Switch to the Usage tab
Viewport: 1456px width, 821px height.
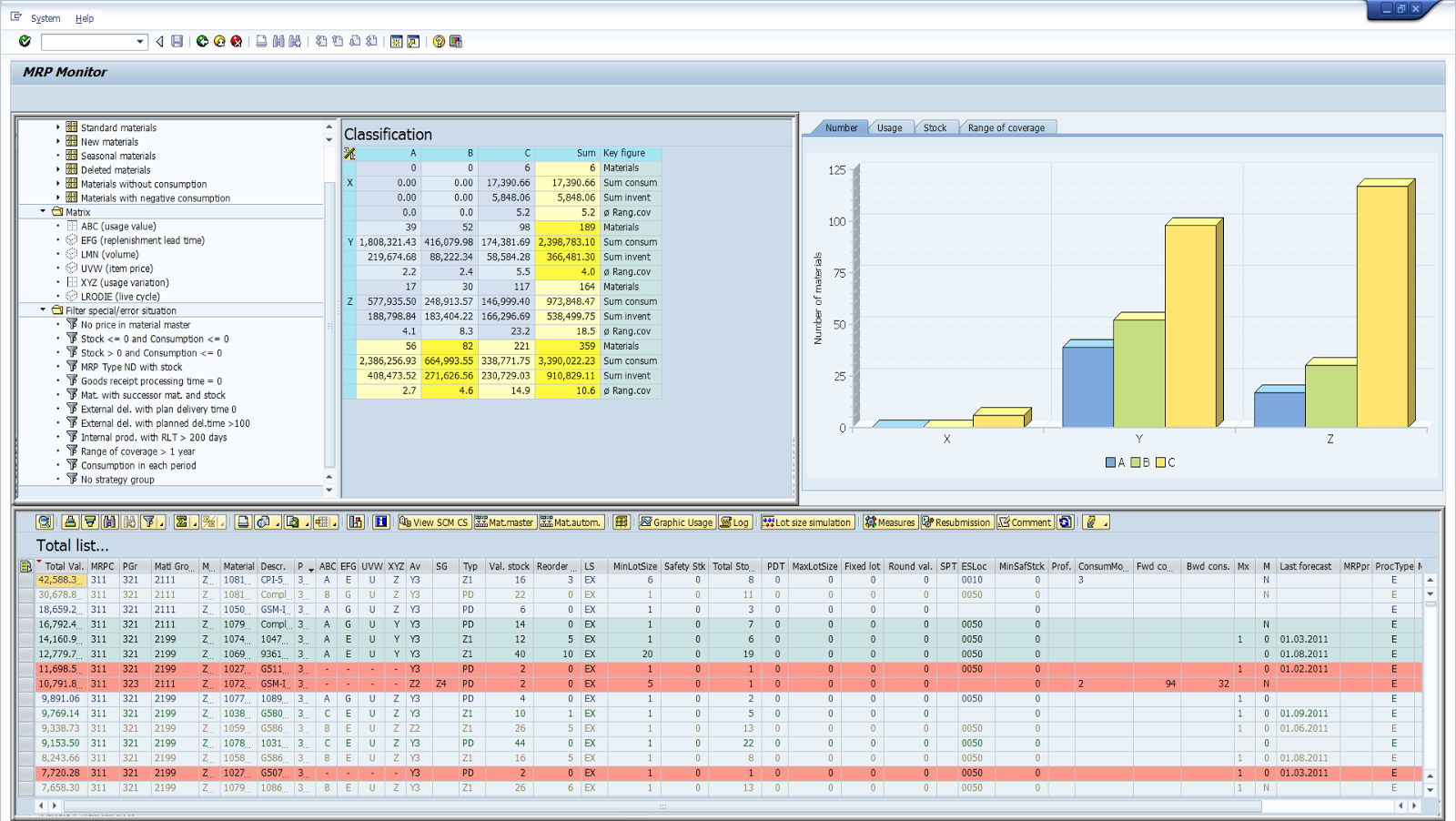point(890,127)
